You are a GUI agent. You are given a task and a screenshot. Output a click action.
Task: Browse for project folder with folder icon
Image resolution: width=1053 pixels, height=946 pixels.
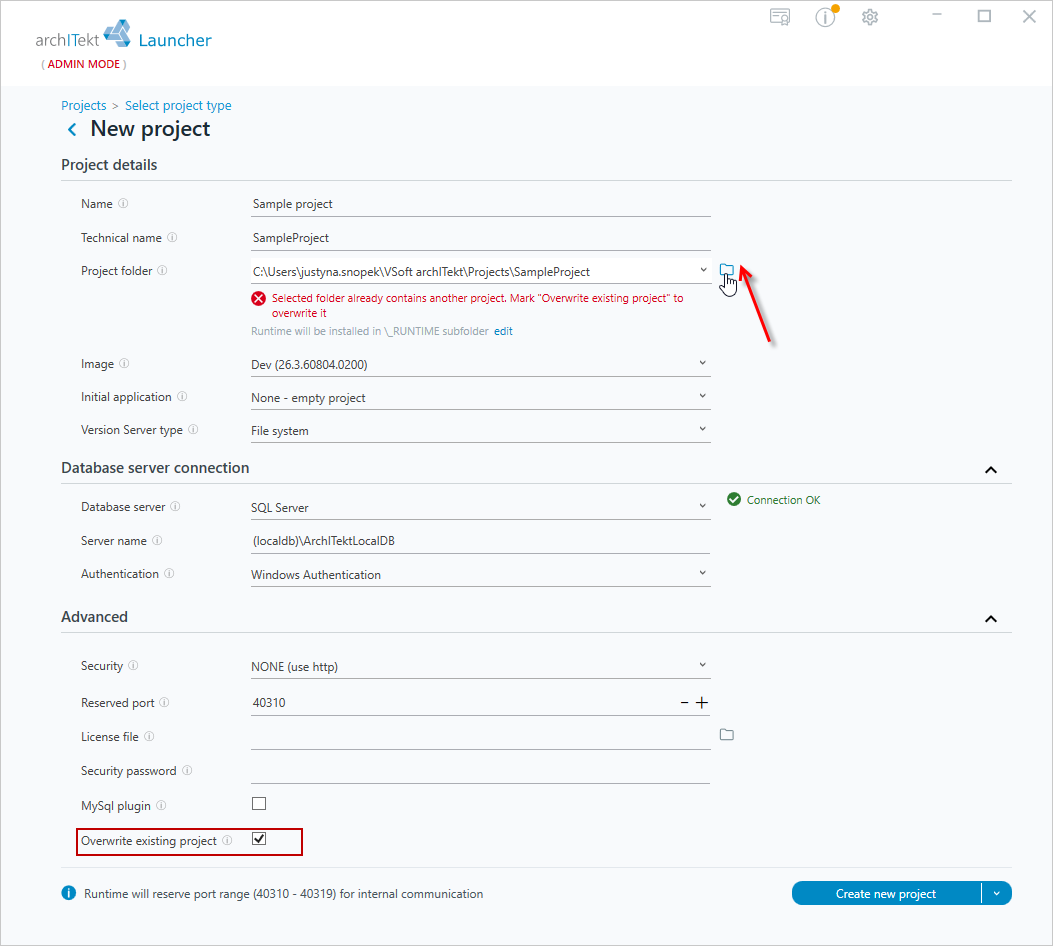(727, 270)
